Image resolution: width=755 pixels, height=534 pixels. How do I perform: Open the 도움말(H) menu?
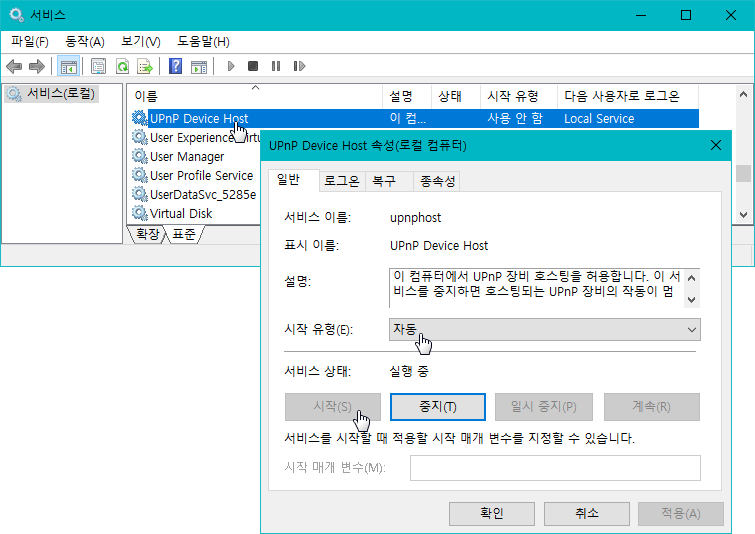point(203,42)
